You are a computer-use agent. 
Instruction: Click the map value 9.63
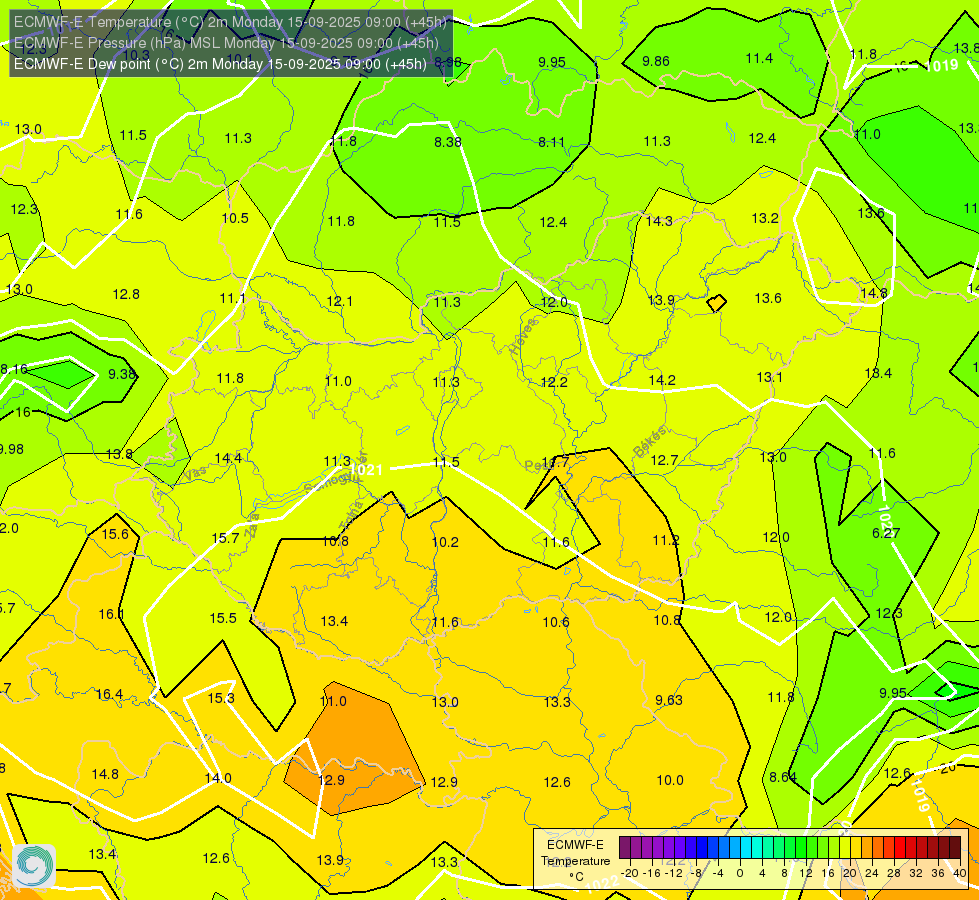pos(669,700)
